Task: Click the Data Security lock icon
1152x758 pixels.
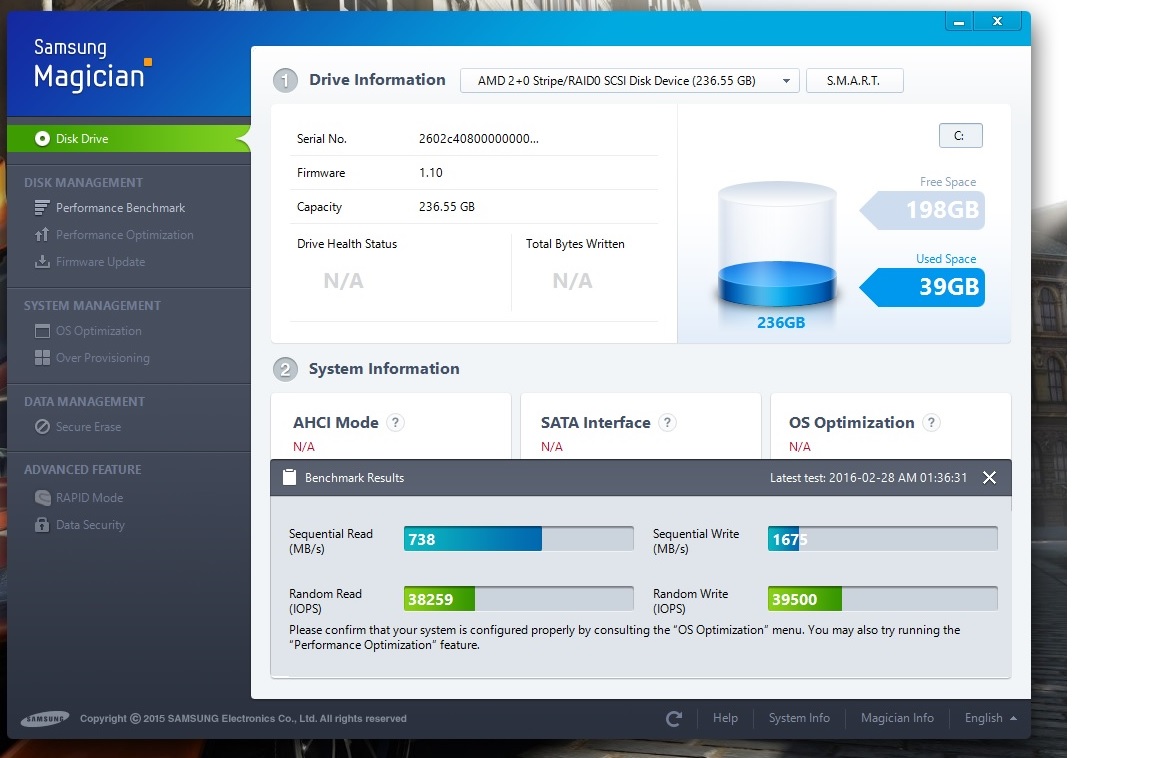Action: click(x=42, y=524)
